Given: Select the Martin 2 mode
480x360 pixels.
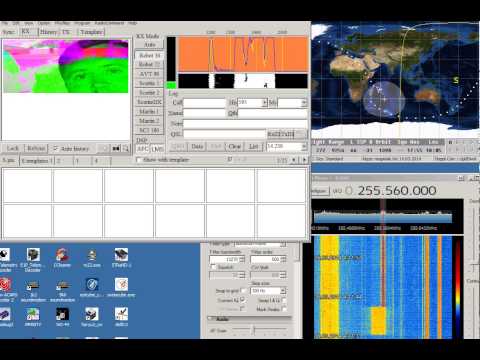Looking at the screenshot, I should click(149, 120).
